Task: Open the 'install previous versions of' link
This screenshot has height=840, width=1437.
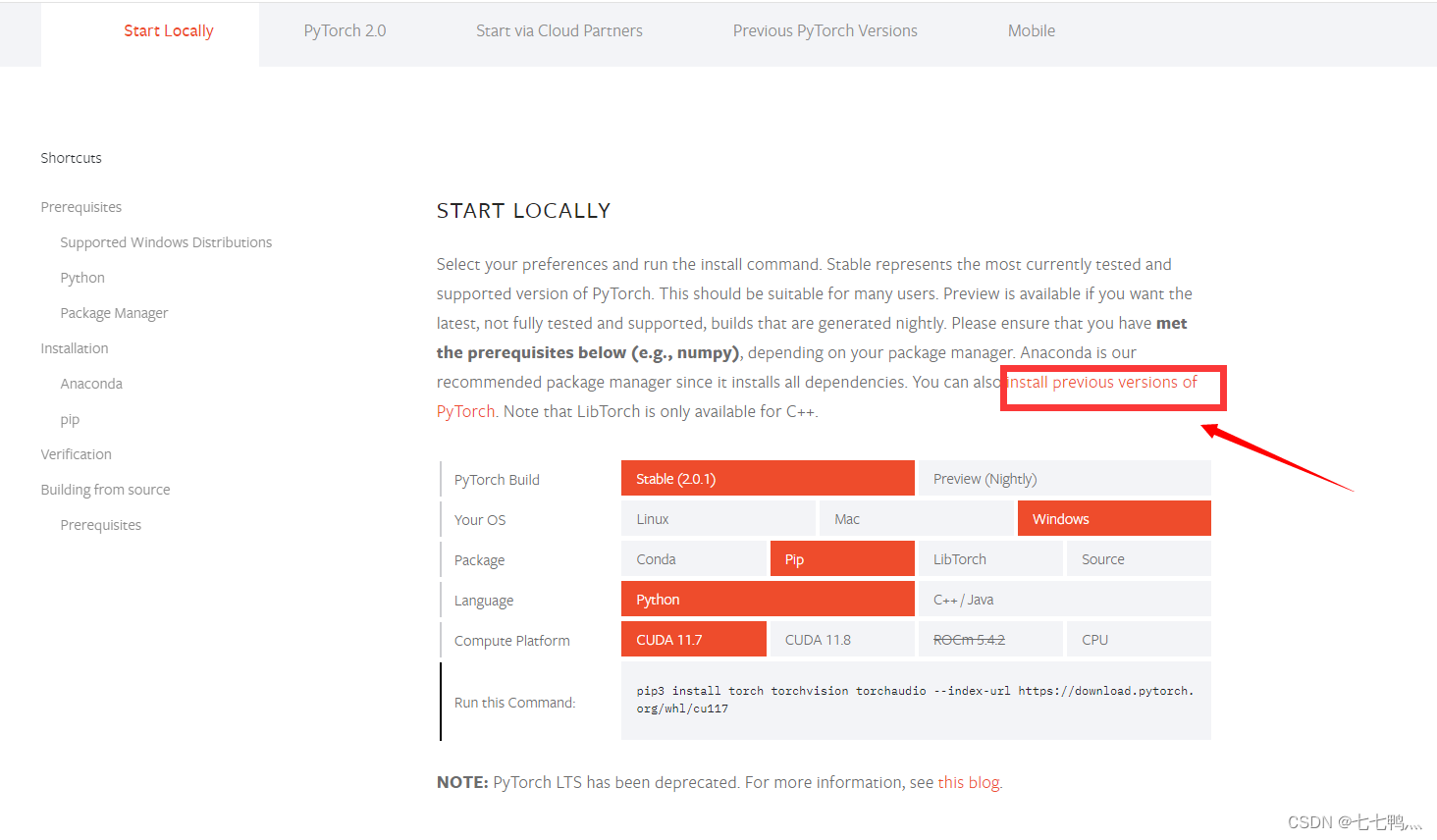Action: tap(1102, 383)
